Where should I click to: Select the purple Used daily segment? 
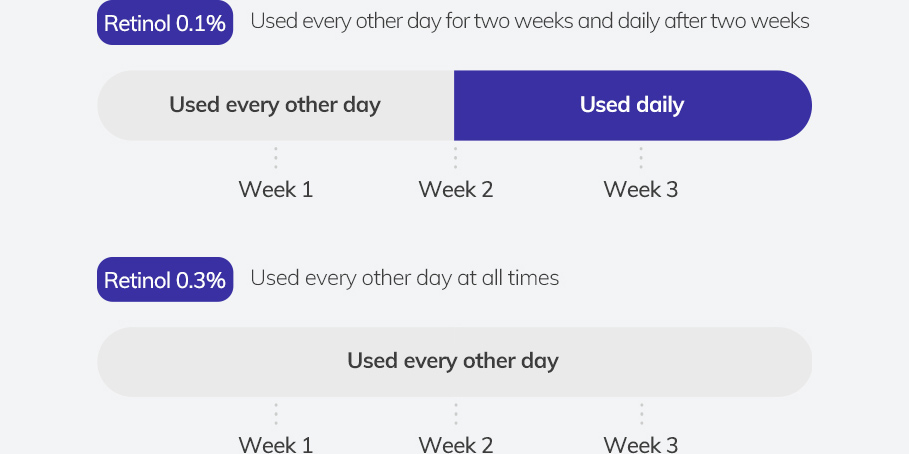pyautogui.click(x=632, y=106)
